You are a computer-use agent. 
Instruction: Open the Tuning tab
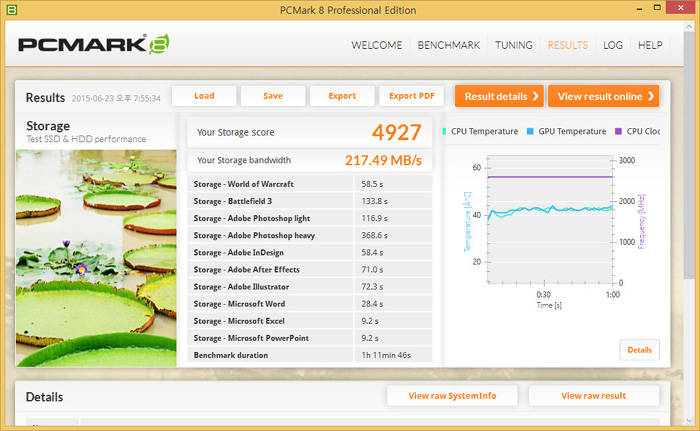(514, 45)
